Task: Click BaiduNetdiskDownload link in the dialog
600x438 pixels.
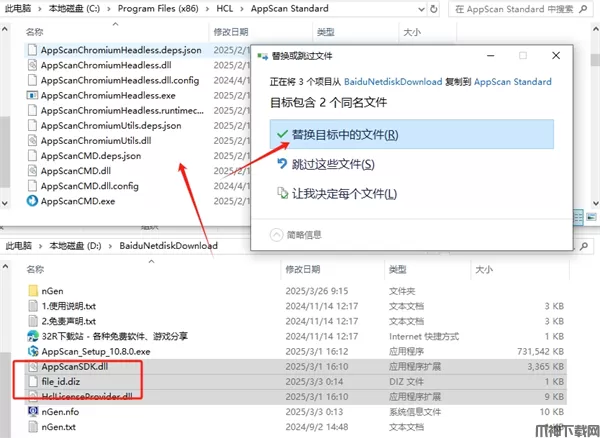Action: click(393, 81)
